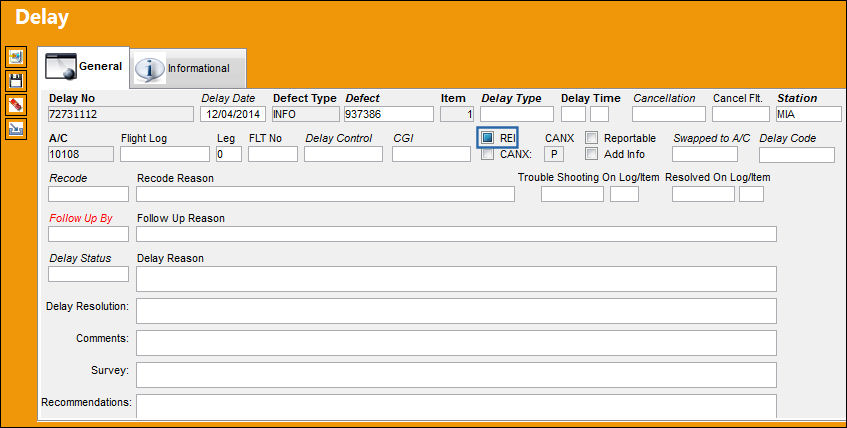The image size is (847, 428).
Task: Click the Survey text area
Action: point(456,375)
